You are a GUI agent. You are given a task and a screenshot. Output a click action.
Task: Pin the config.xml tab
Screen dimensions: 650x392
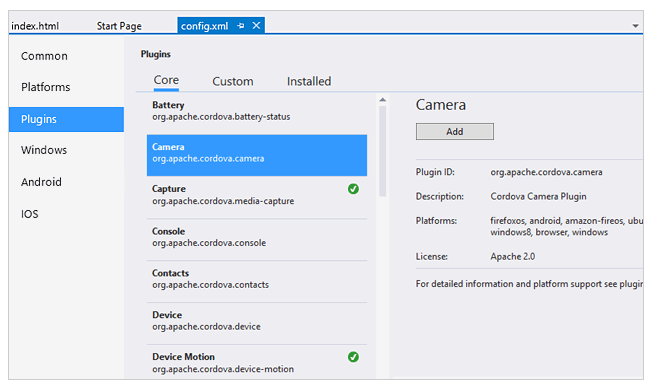(x=241, y=26)
